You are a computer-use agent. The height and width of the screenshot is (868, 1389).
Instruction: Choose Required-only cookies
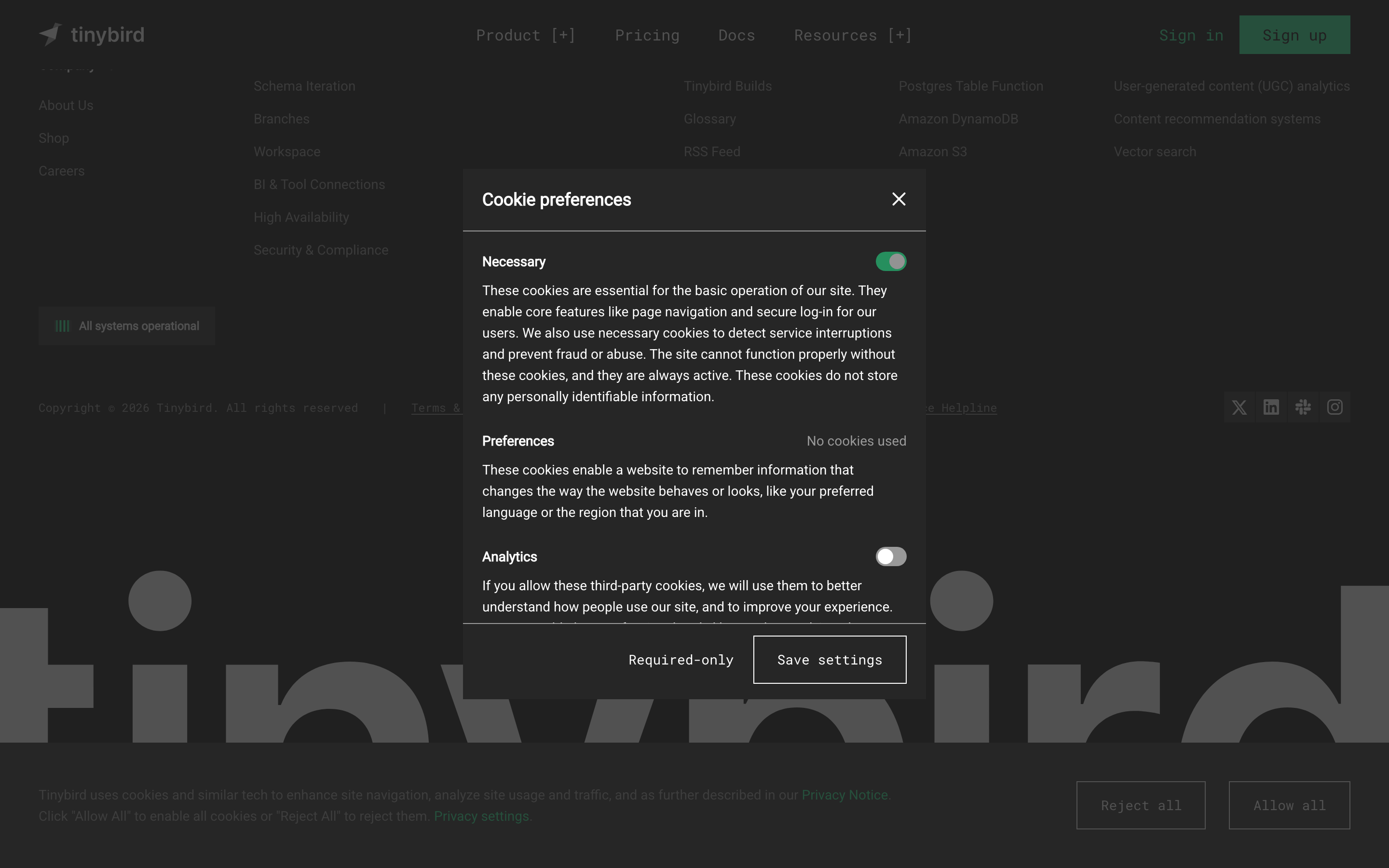click(681, 660)
